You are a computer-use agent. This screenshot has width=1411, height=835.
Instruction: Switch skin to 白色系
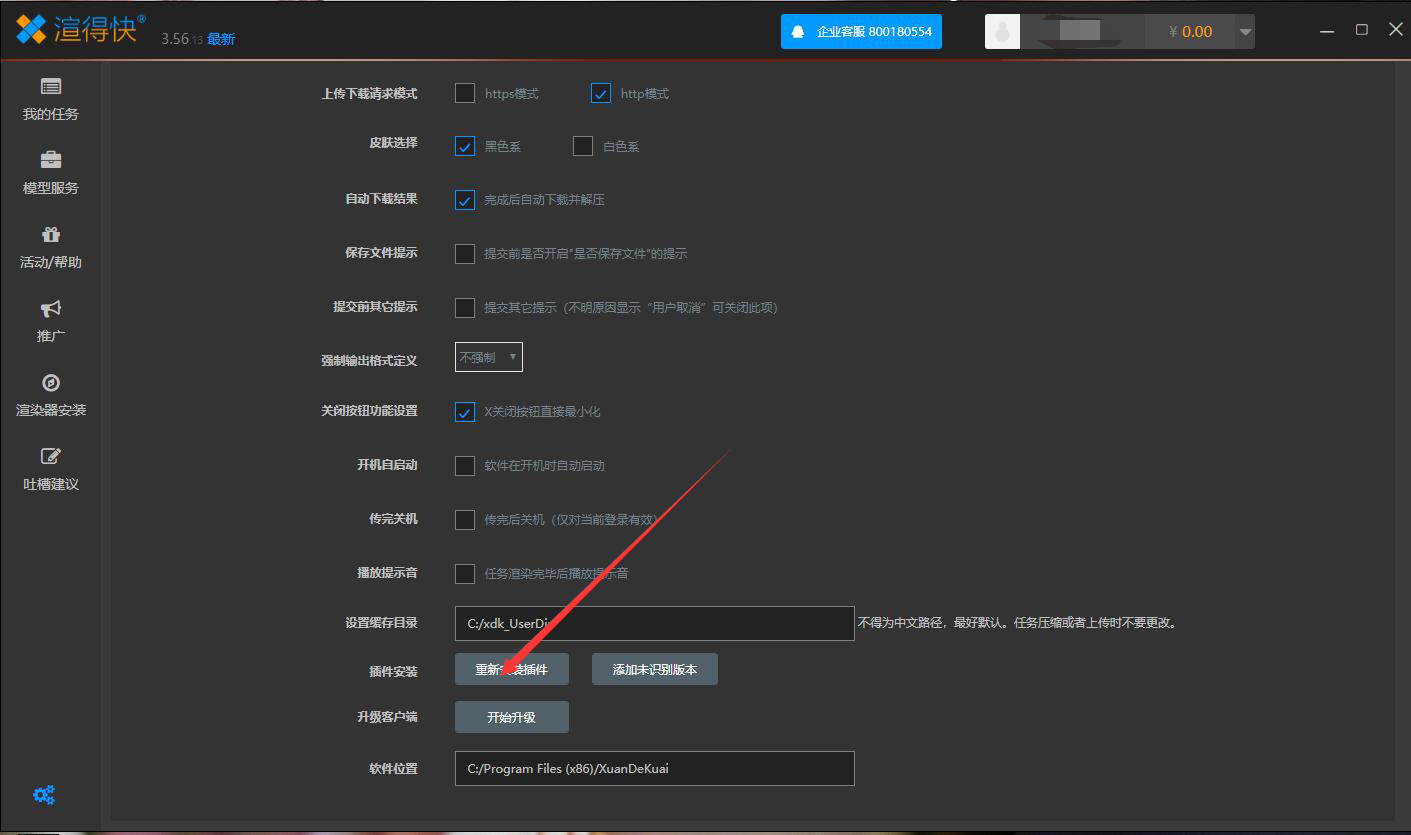click(x=583, y=146)
